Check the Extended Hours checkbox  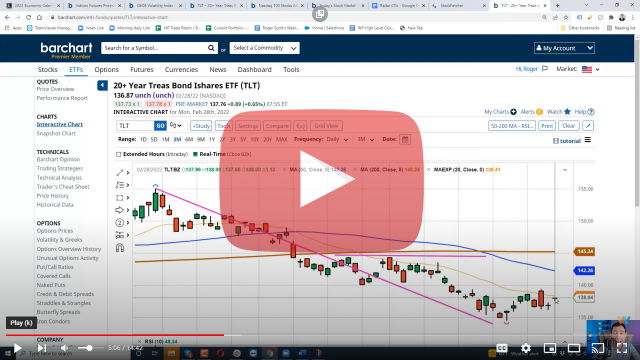(x=119, y=154)
